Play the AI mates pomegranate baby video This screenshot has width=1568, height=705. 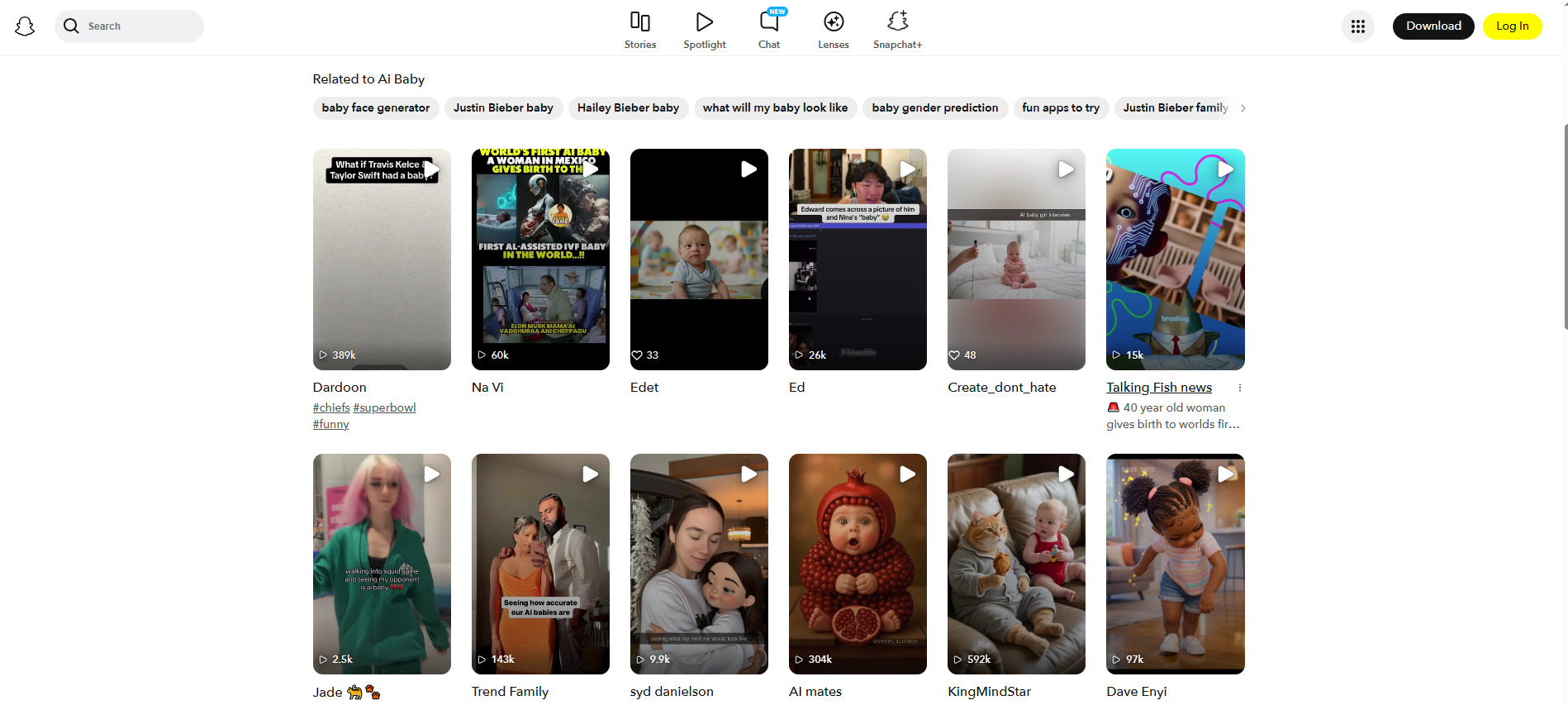[x=858, y=564]
